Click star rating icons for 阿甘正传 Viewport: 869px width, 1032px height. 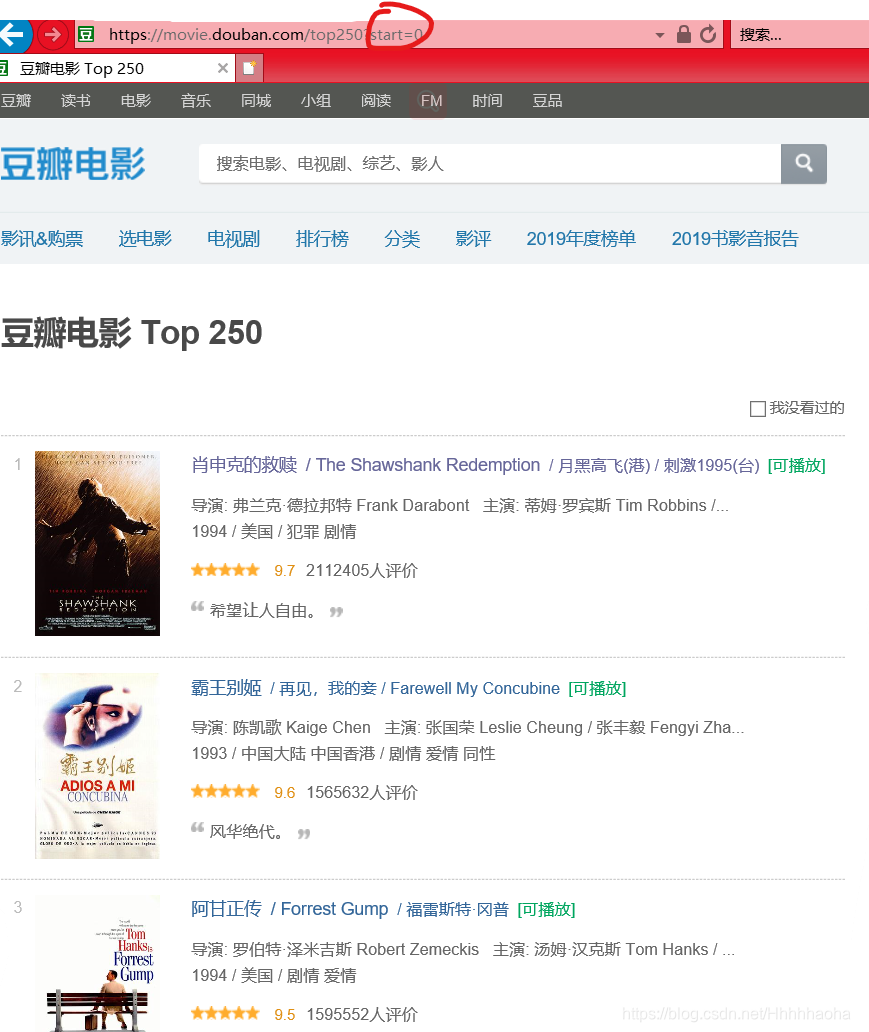[225, 1013]
